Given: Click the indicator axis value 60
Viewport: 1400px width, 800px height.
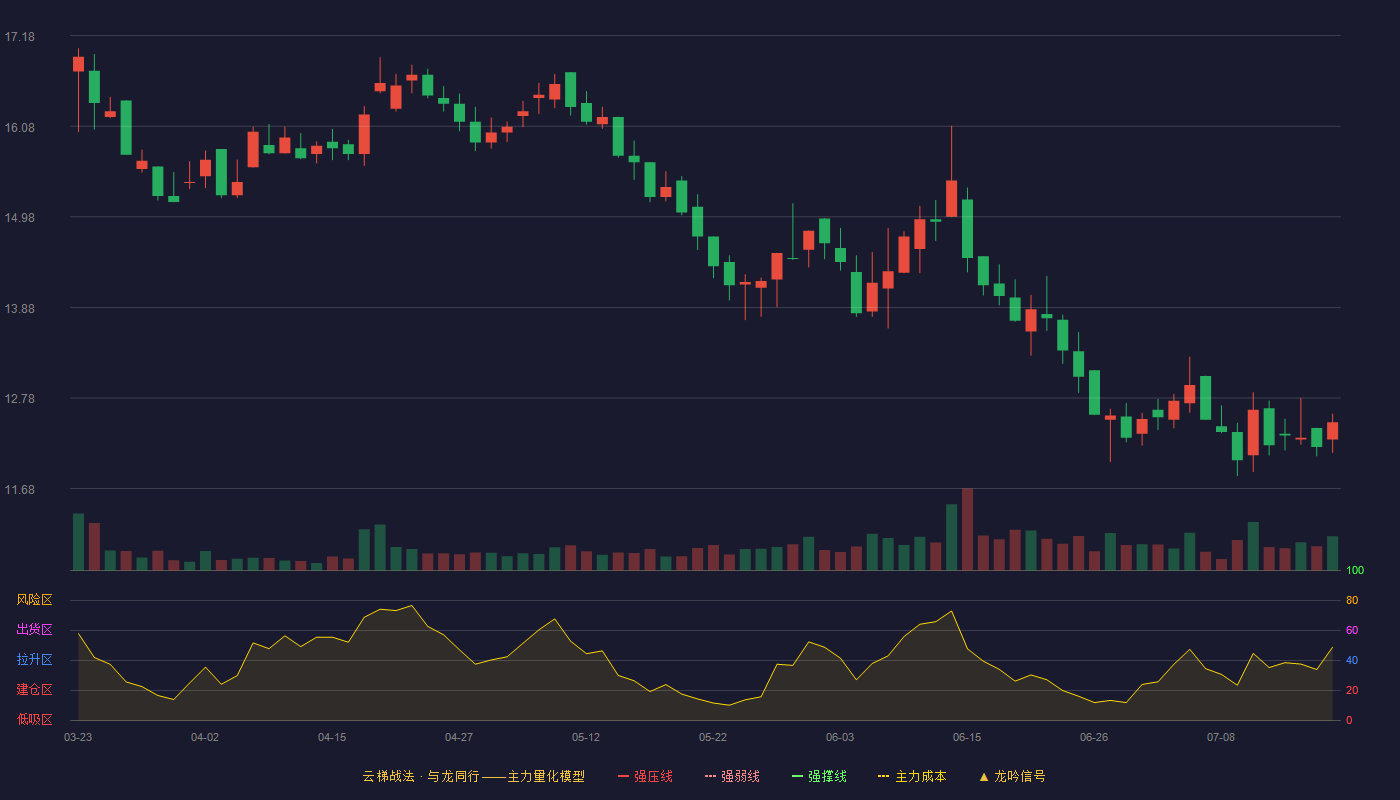Looking at the screenshot, I should (1352, 630).
